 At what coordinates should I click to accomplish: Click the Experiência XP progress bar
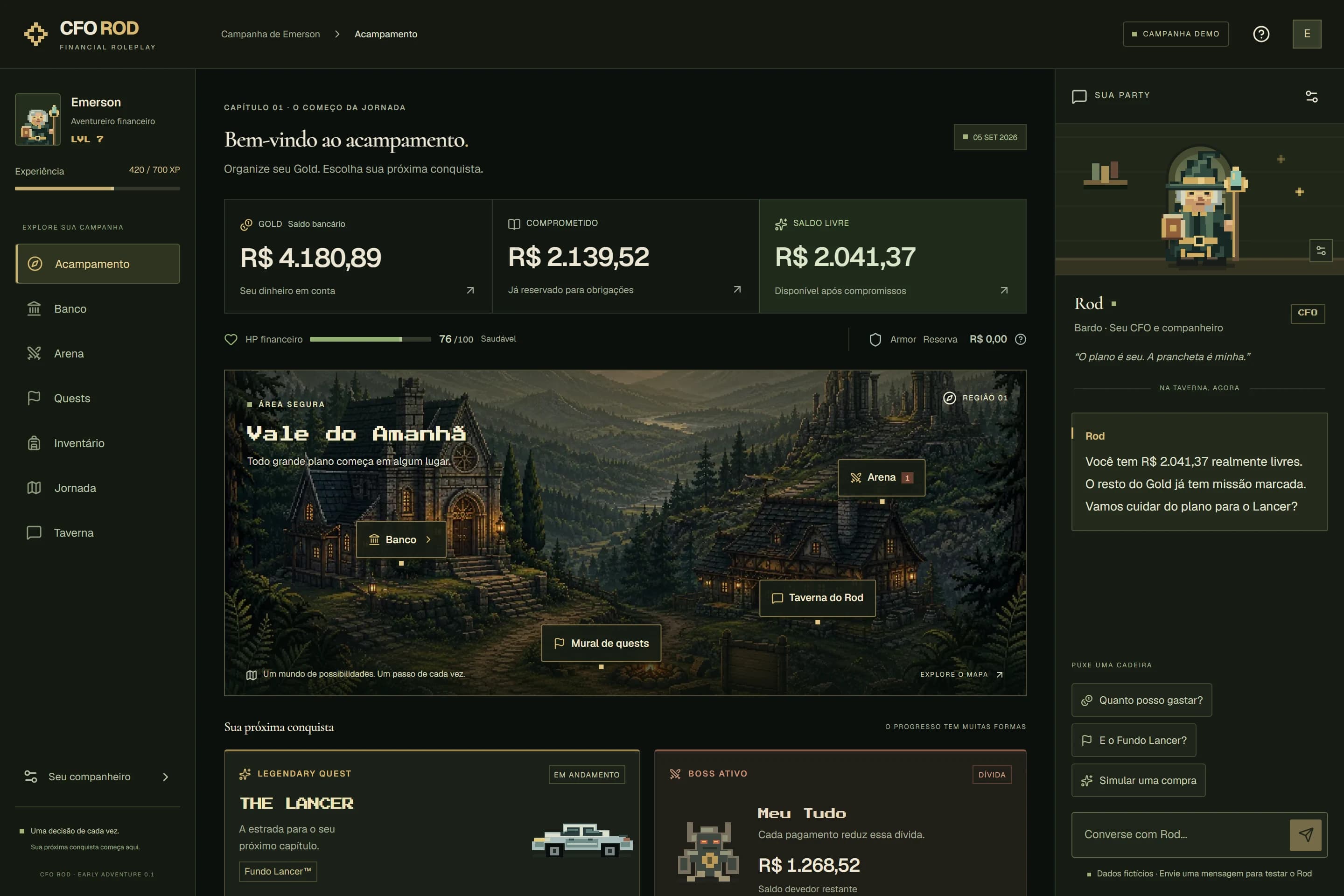click(x=97, y=188)
